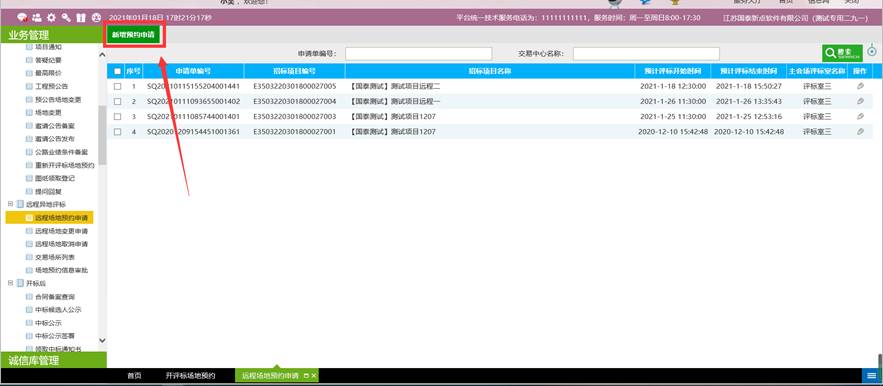Open 图纸领取登记 in the sidebar tree
This screenshot has width=883, height=386.
tap(55, 178)
